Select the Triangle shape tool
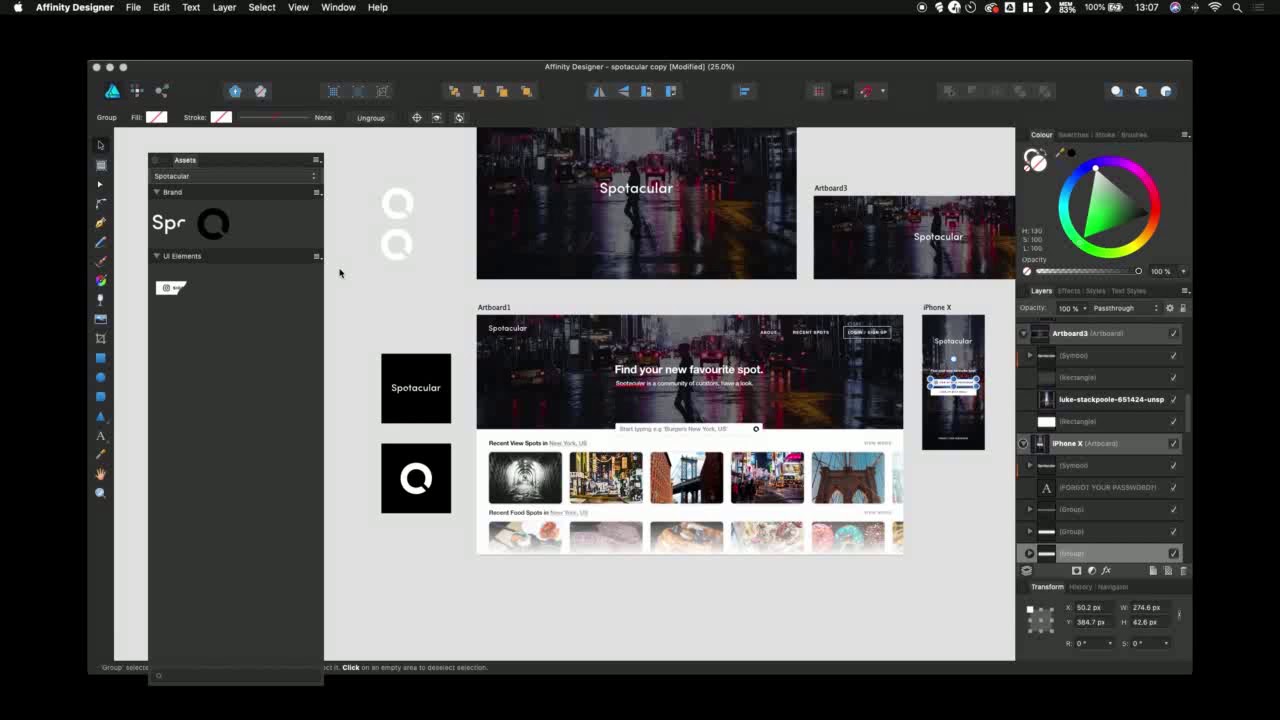The image size is (1280, 720). pos(100,416)
